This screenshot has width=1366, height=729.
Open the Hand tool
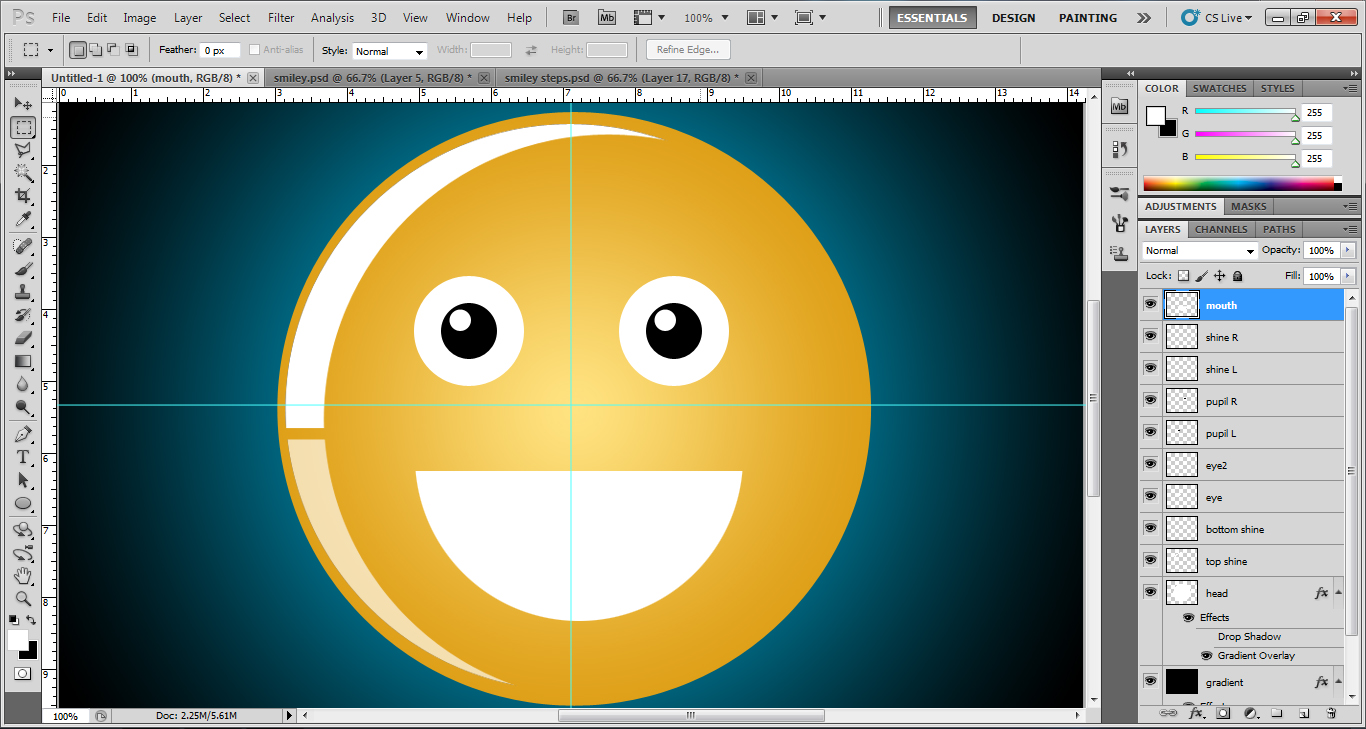20,576
